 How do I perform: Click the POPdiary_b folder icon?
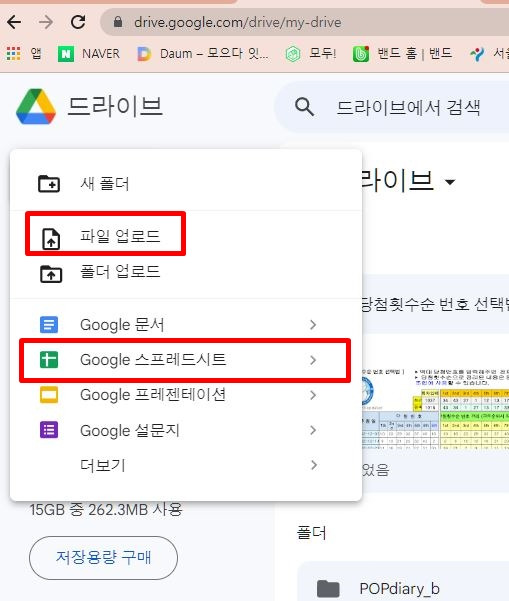pos(328,589)
